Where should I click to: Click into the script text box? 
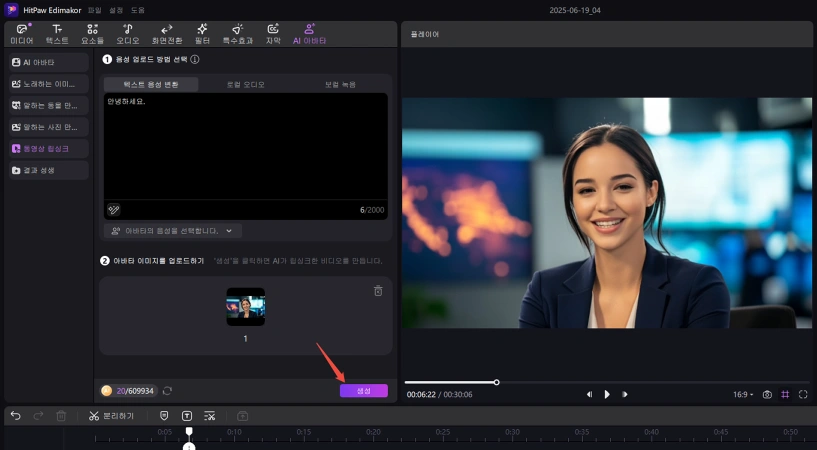tap(245, 146)
